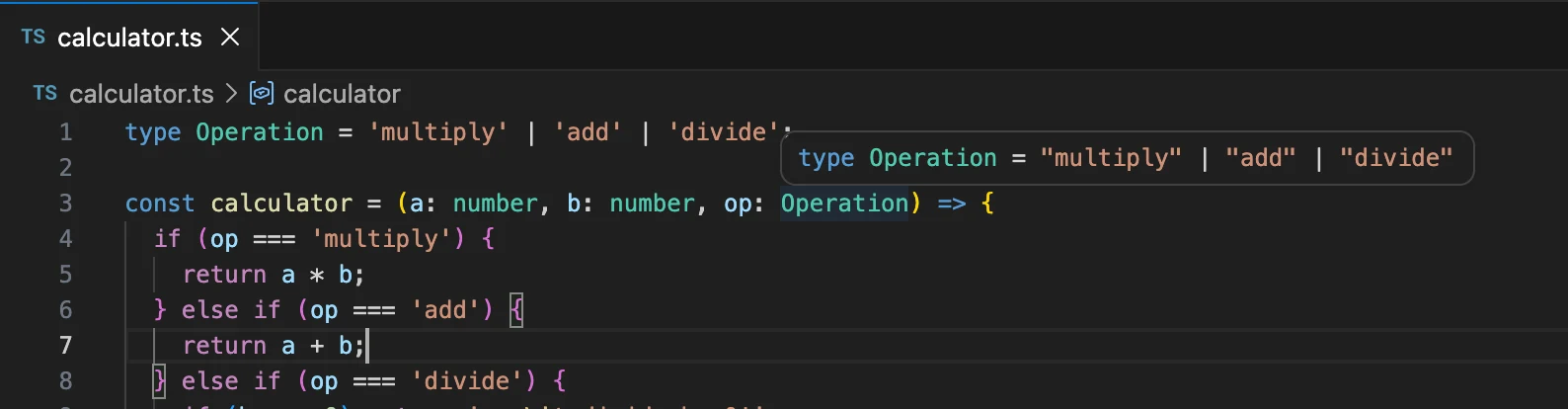Image resolution: width=1568 pixels, height=409 pixels.
Task: Click 'calculator' identifier on line 3
Action: coord(281,204)
